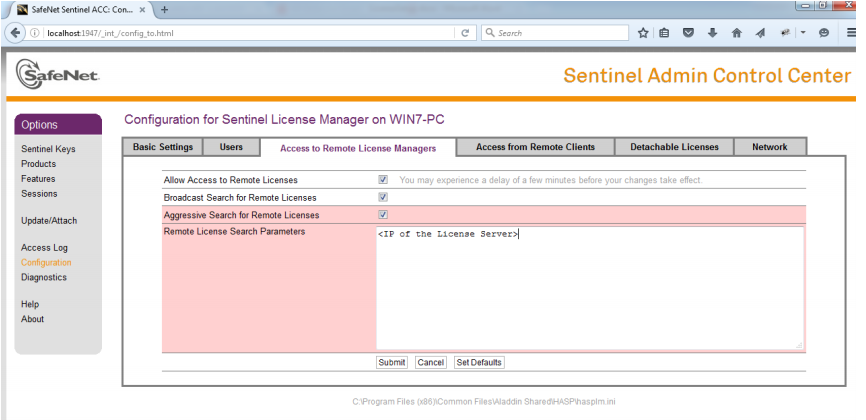Uncheck Aggressive Search for Remote Licenses
The height and width of the screenshot is (420, 866).
tap(383, 215)
